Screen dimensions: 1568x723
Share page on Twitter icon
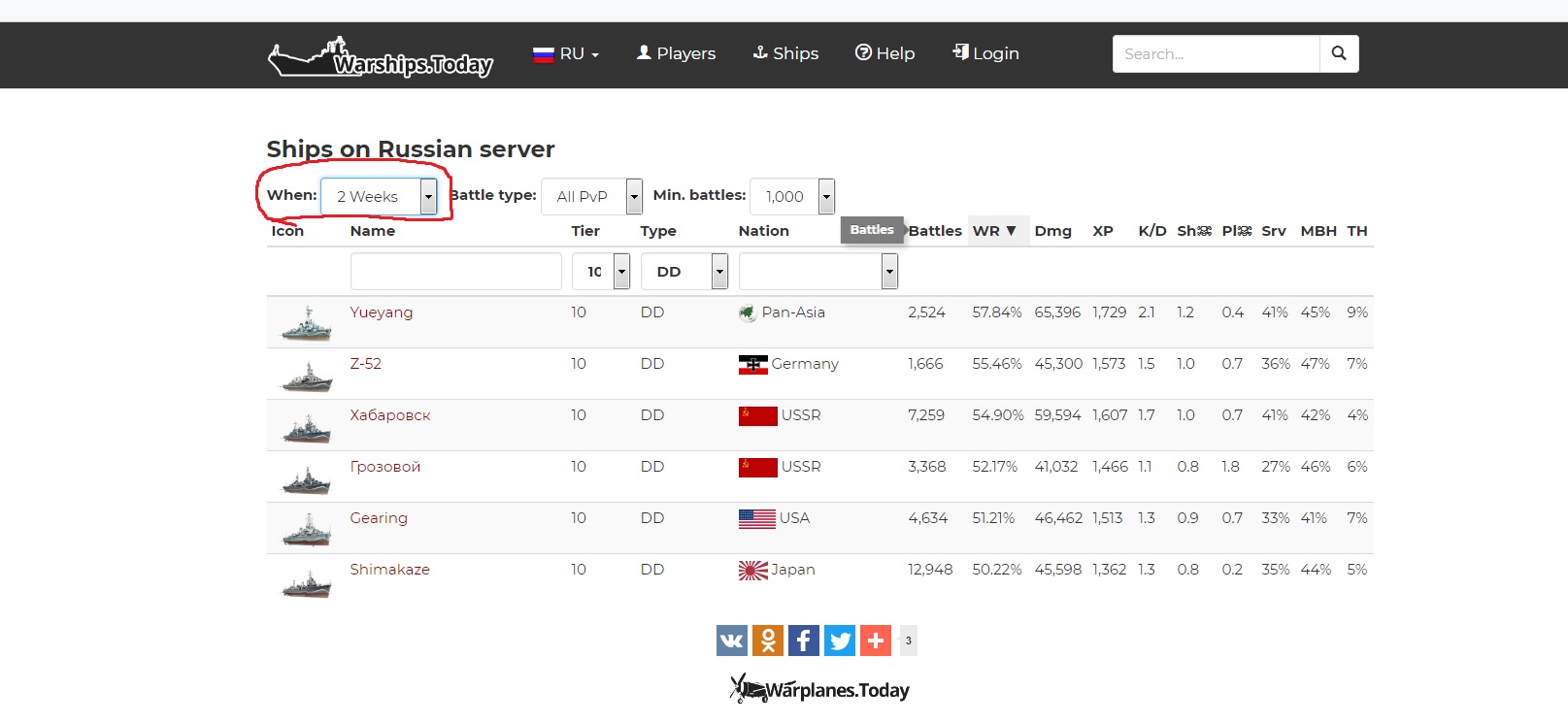840,641
